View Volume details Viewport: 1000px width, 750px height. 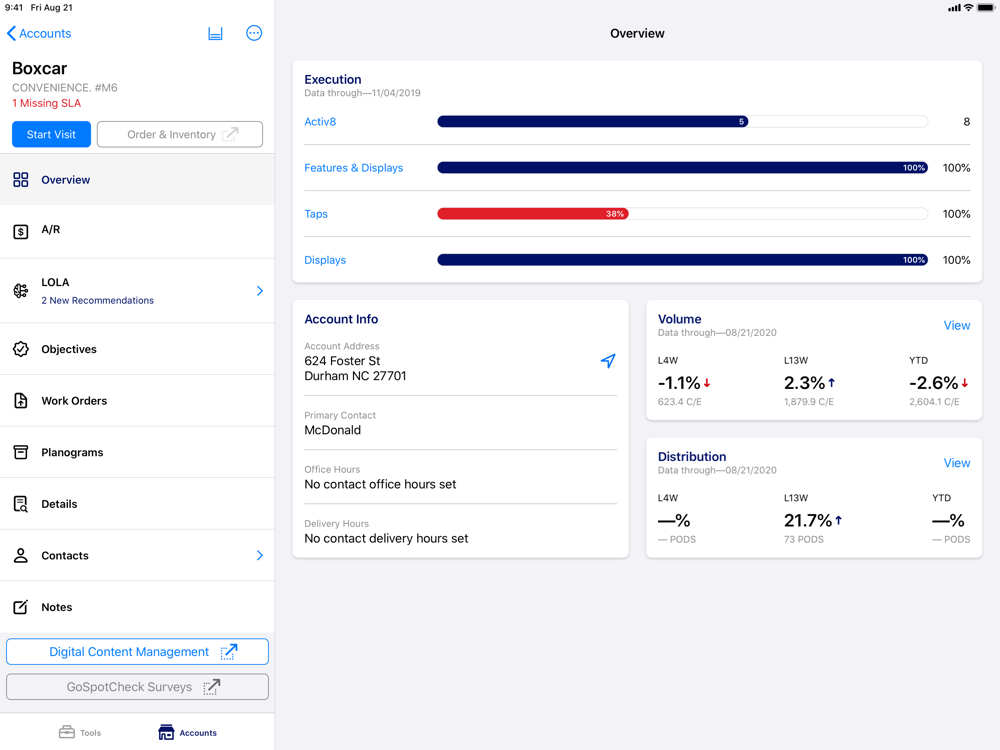point(957,325)
